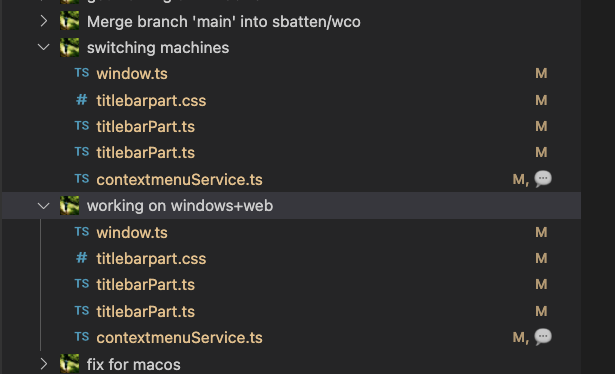Click the CSS hash icon of titlebarpart.css under switching machines

pyautogui.click(x=81, y=100)
